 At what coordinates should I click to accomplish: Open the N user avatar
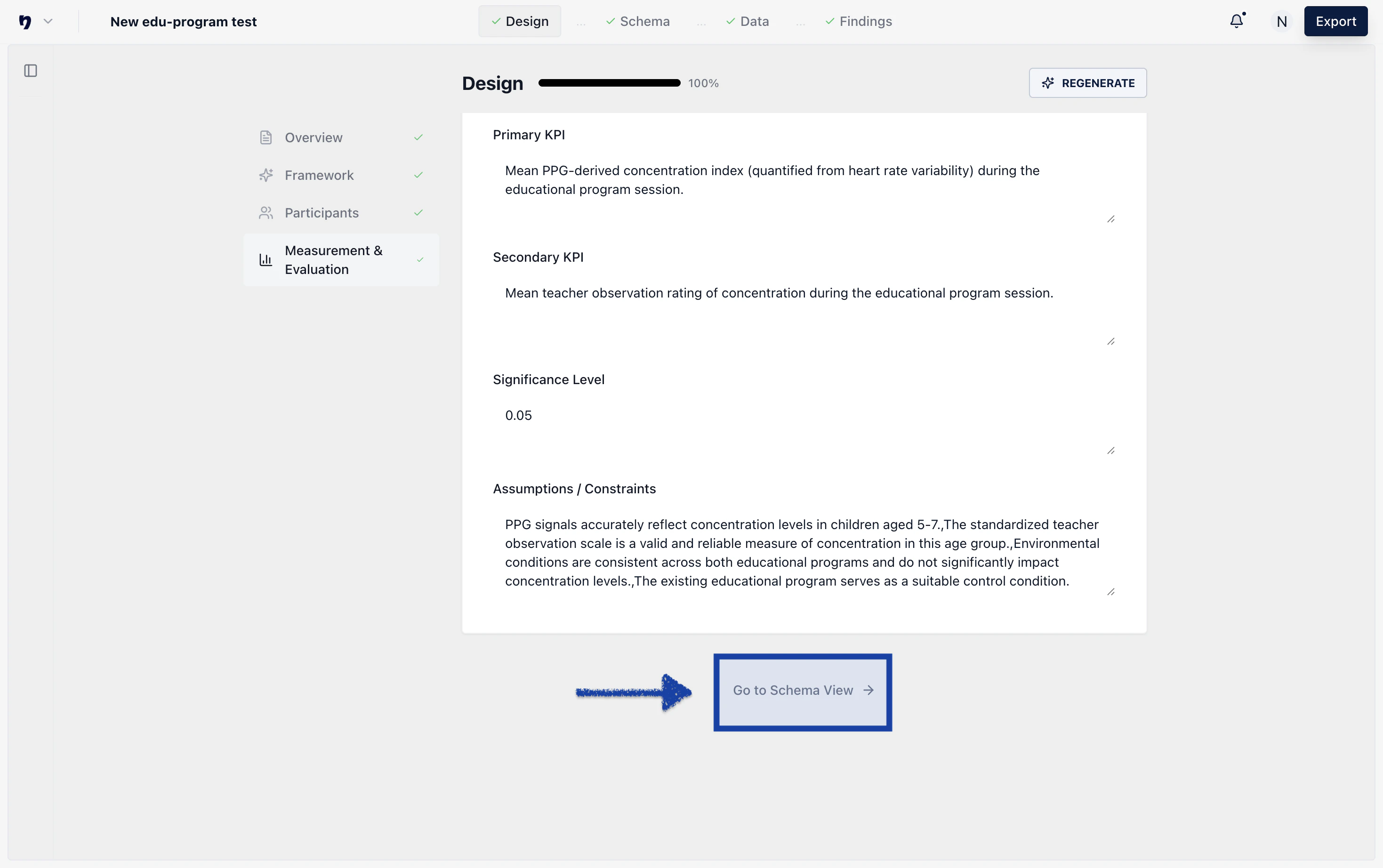click(1281, 22)
